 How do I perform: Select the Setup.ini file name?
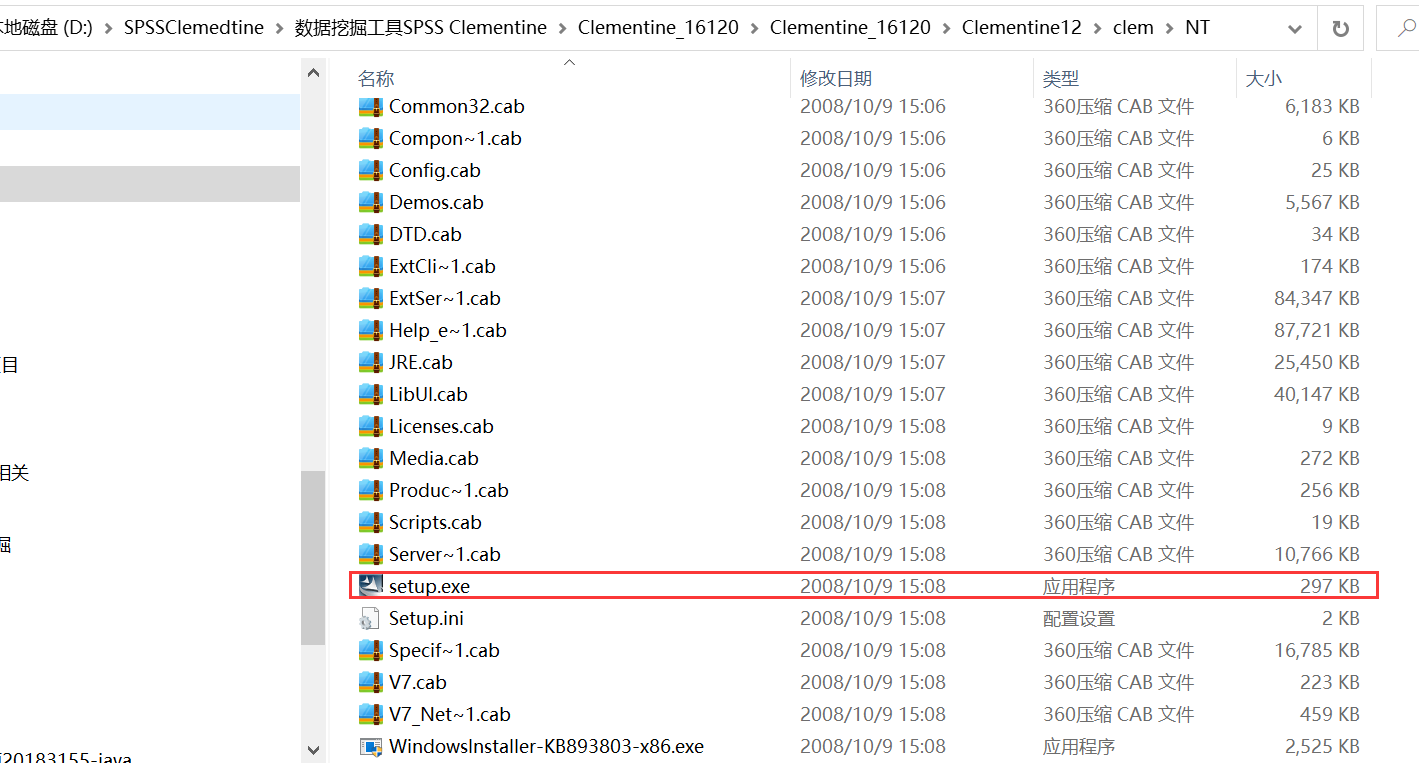pos(426,618)
